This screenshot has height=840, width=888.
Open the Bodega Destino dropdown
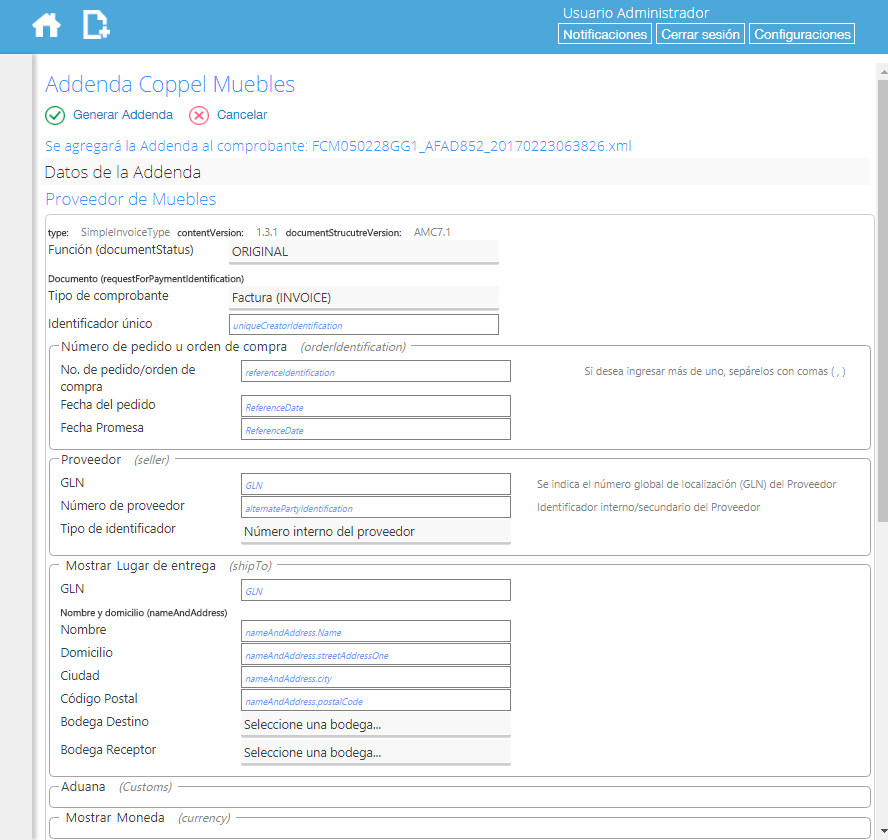click(375, 725)
